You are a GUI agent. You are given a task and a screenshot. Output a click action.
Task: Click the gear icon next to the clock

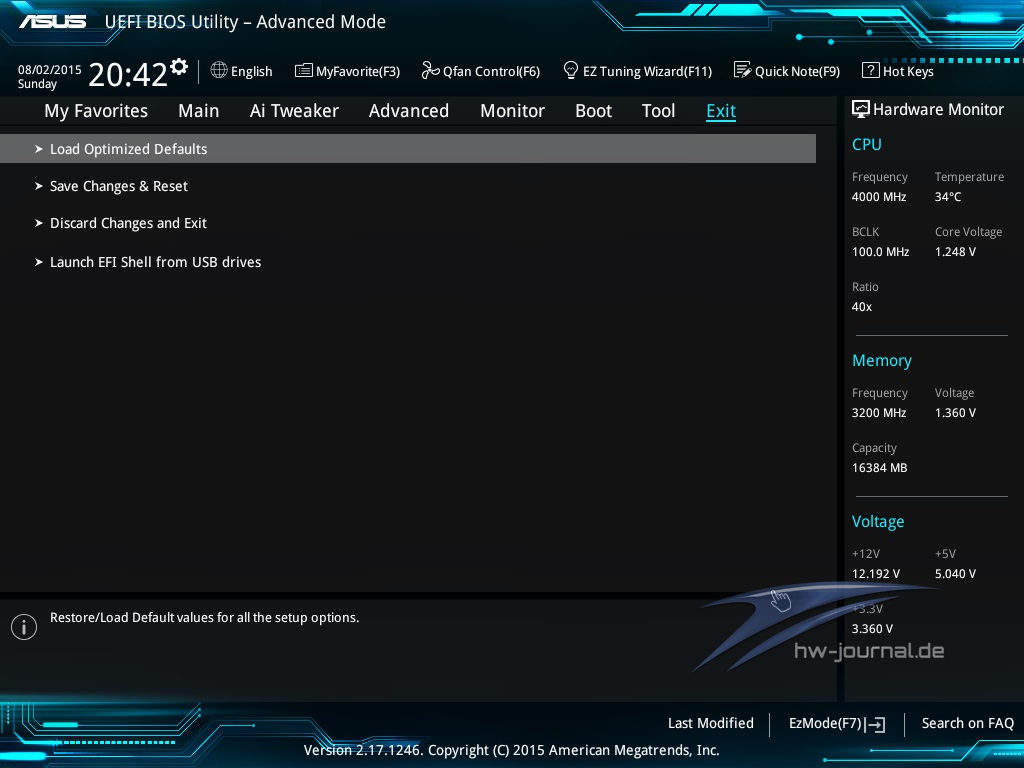(179, 67)
